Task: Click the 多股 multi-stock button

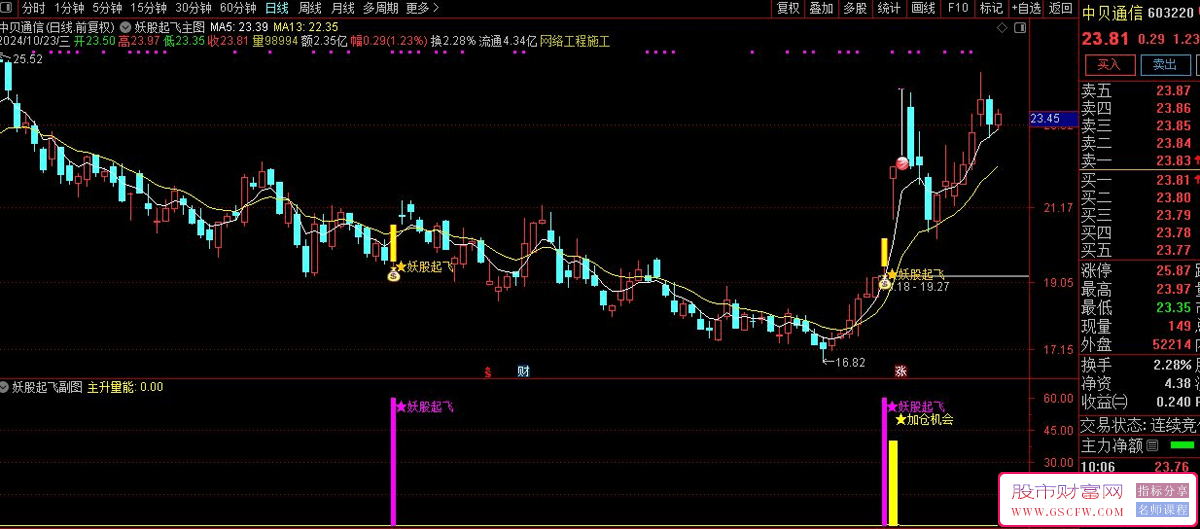Action: [855, 8]
